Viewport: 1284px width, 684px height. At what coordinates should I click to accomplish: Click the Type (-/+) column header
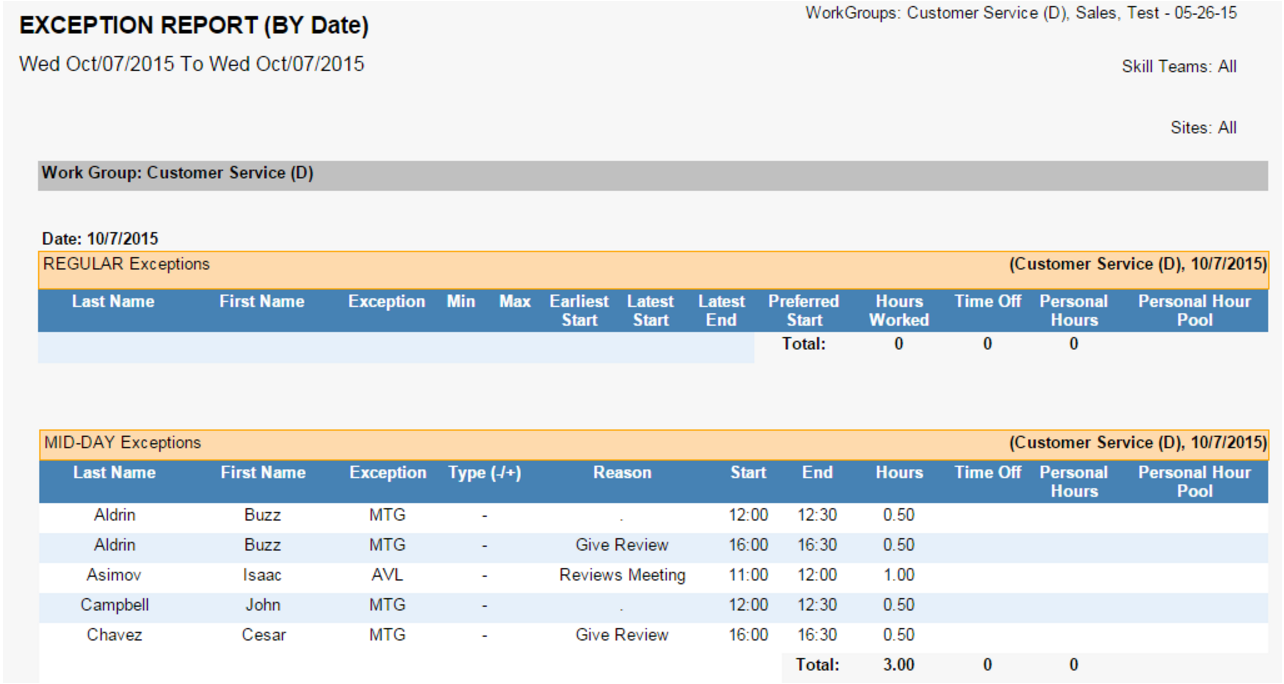click(x=485, y=473)
